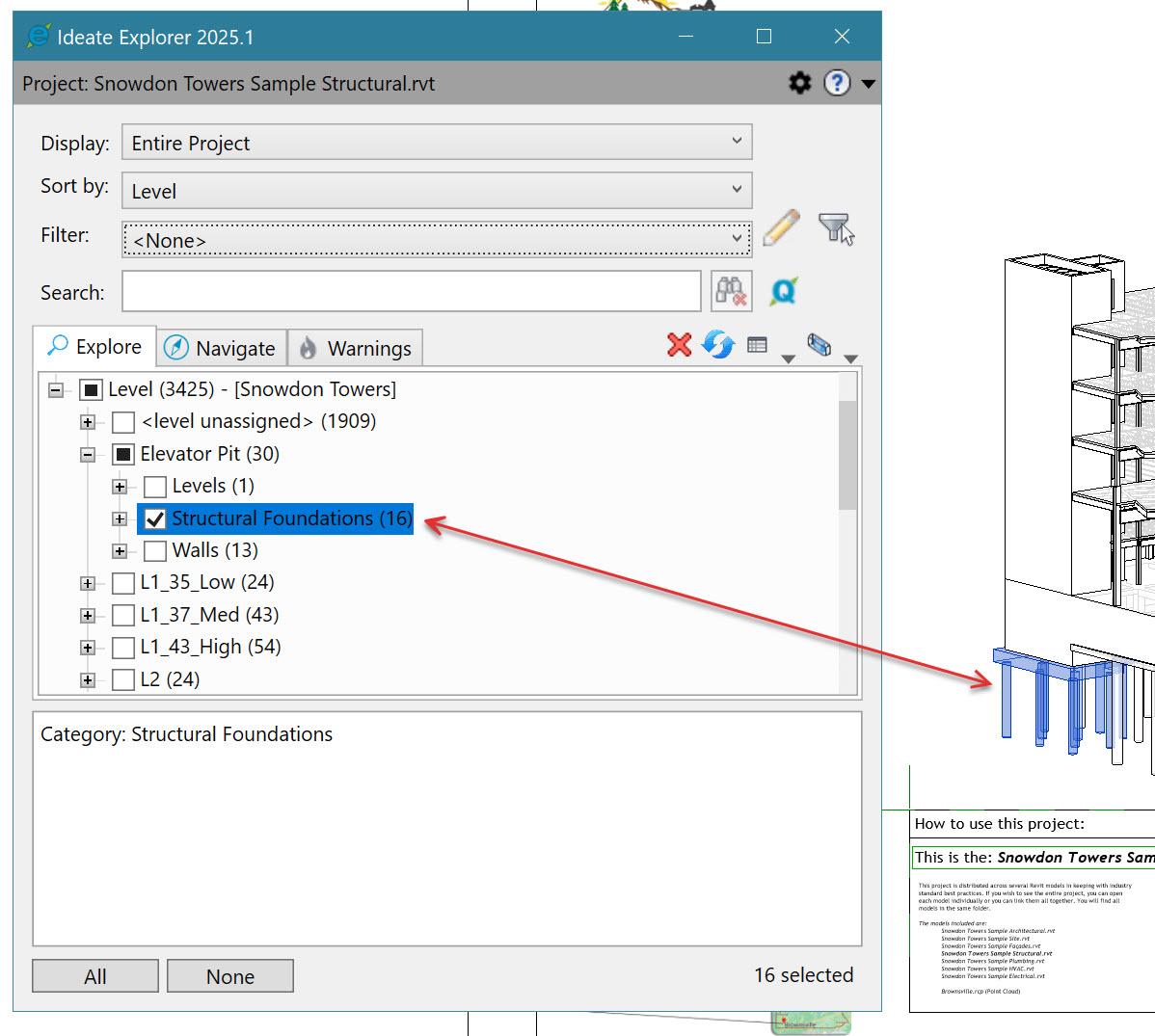Expand the L1_43_High node

(88, 648)
